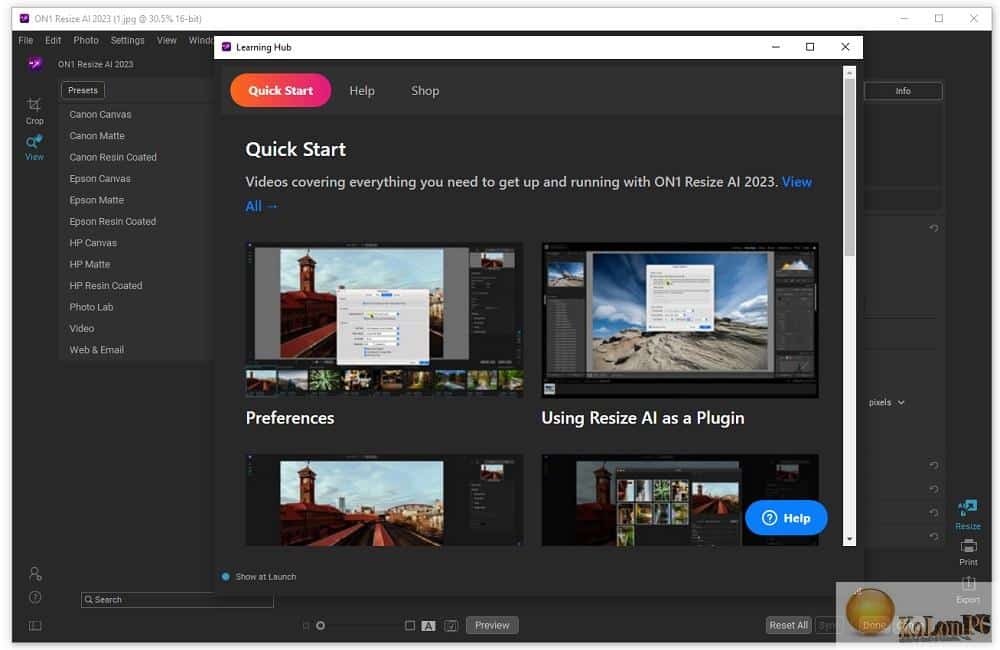Select the Crop tool
Viewport: 1000px width, 650px height.
click(34, 110)
